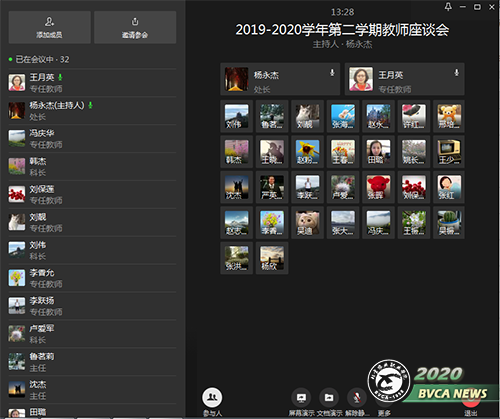Screen dimensions: 500x419
Task: Select 冯庆华 entry in member list
Action: pyautogui.click(x=92, y=139)
